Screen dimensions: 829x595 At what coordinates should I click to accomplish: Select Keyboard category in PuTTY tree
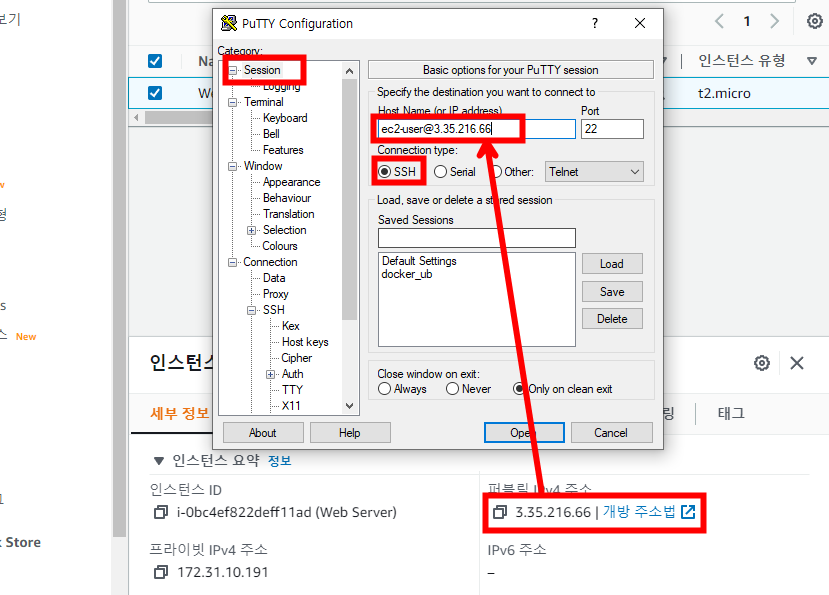point(285,118)
